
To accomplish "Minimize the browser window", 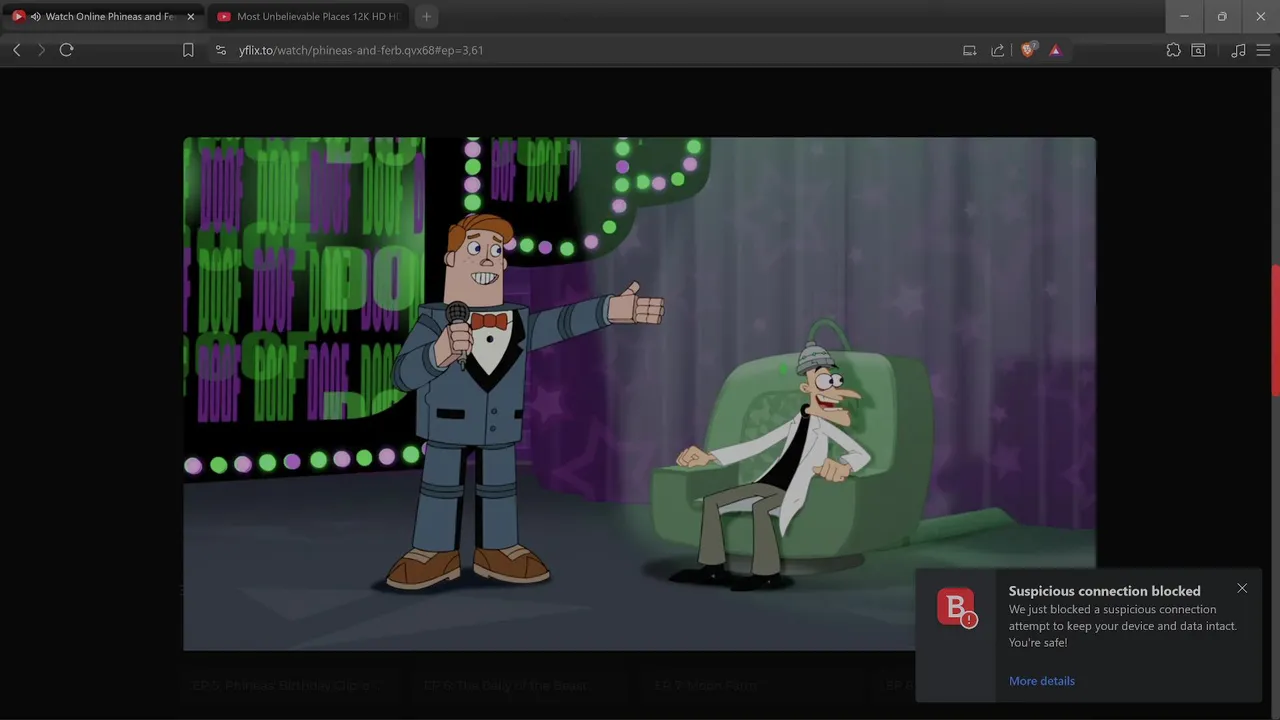I will 1184,16.
